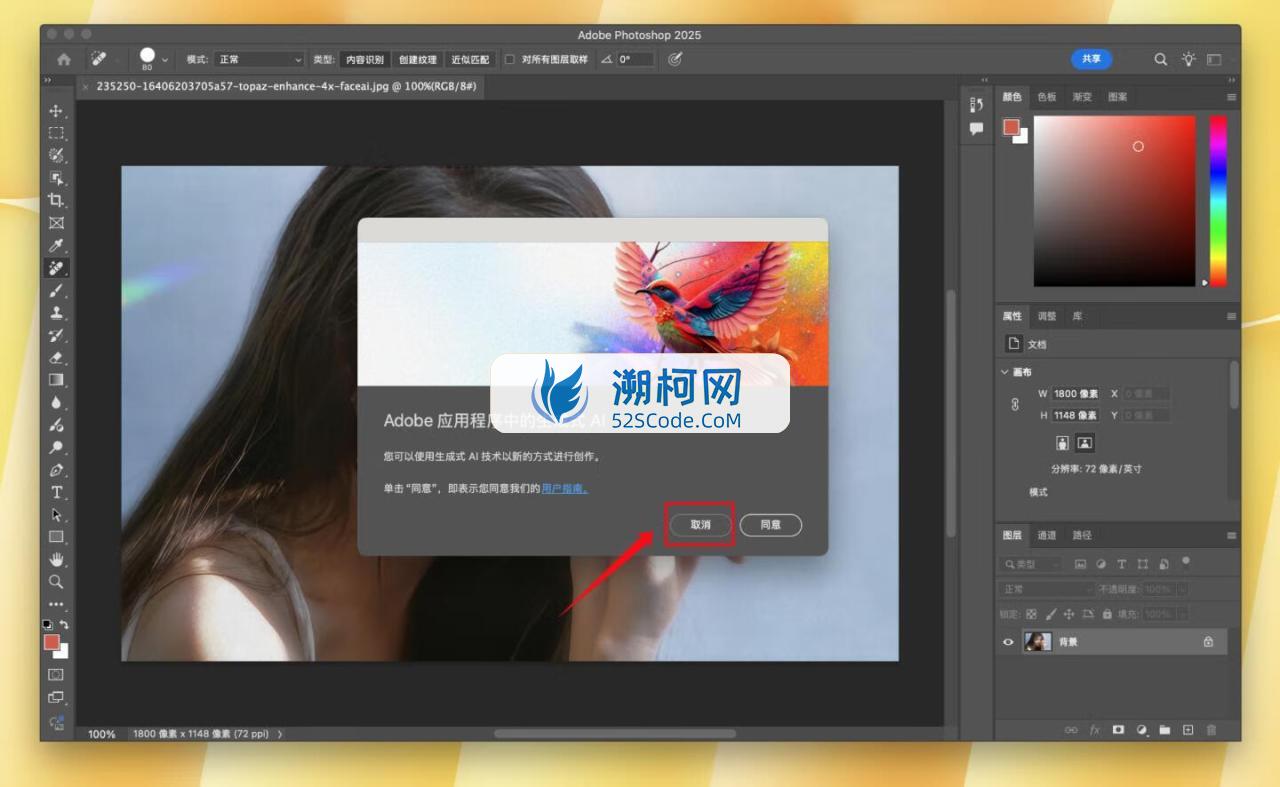1280x787 pixels.
Task: Switch to the 色板 tab
Action: pos(1046,97)
